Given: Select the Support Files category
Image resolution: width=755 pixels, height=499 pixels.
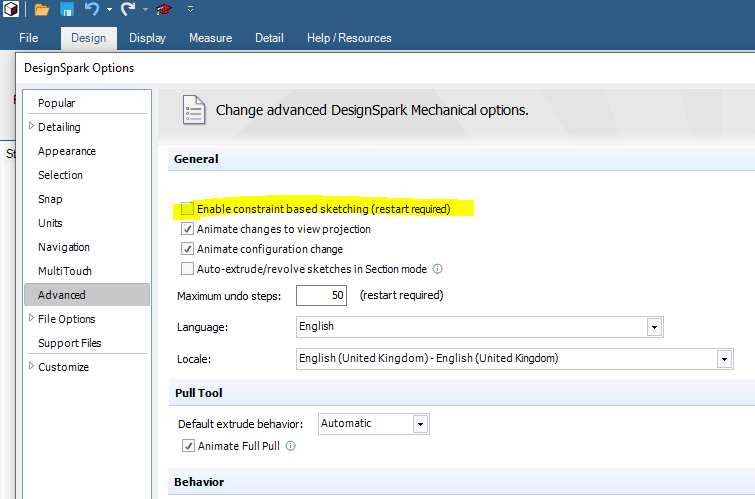Looking at the screenshot, I should [x=69, y=343].
